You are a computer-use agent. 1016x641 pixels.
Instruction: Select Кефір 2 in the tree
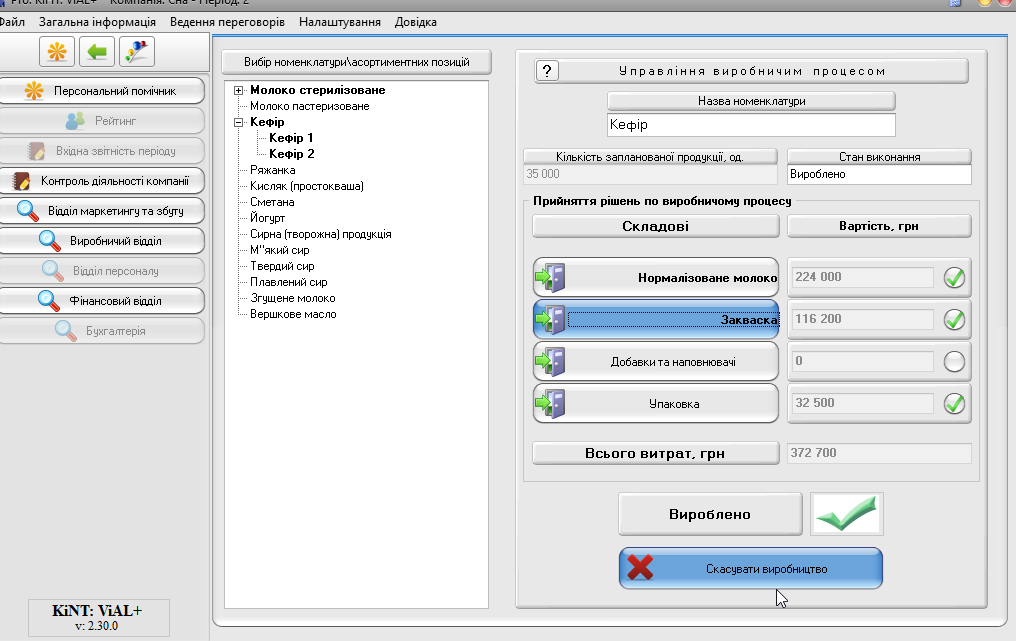pyautogui.click(x=292, y=154)
